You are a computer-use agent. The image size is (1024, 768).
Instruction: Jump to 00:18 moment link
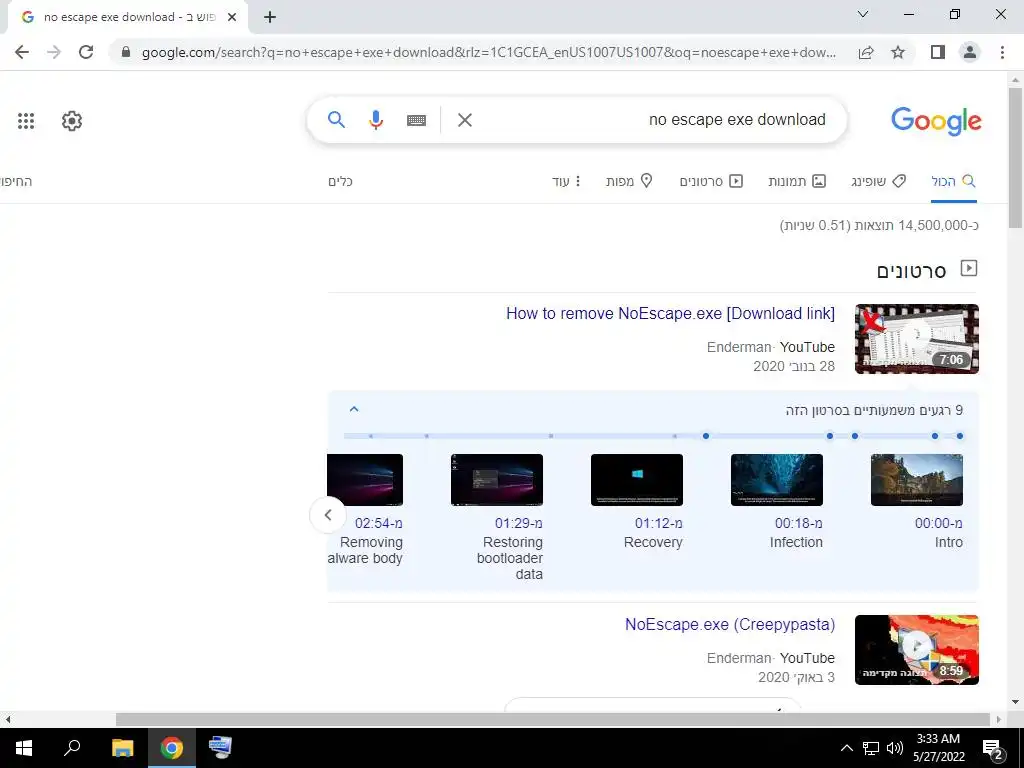(799, 523)
